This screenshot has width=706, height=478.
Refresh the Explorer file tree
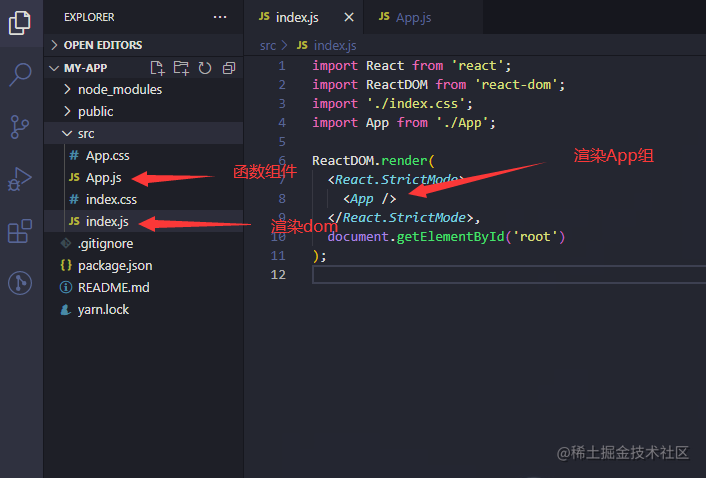coord(205,68)
